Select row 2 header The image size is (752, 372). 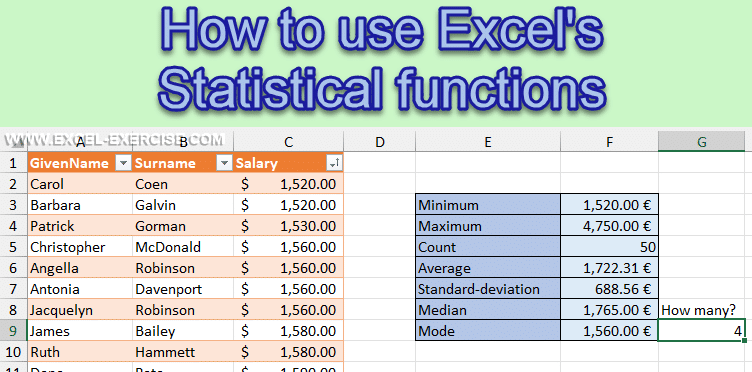13,184
